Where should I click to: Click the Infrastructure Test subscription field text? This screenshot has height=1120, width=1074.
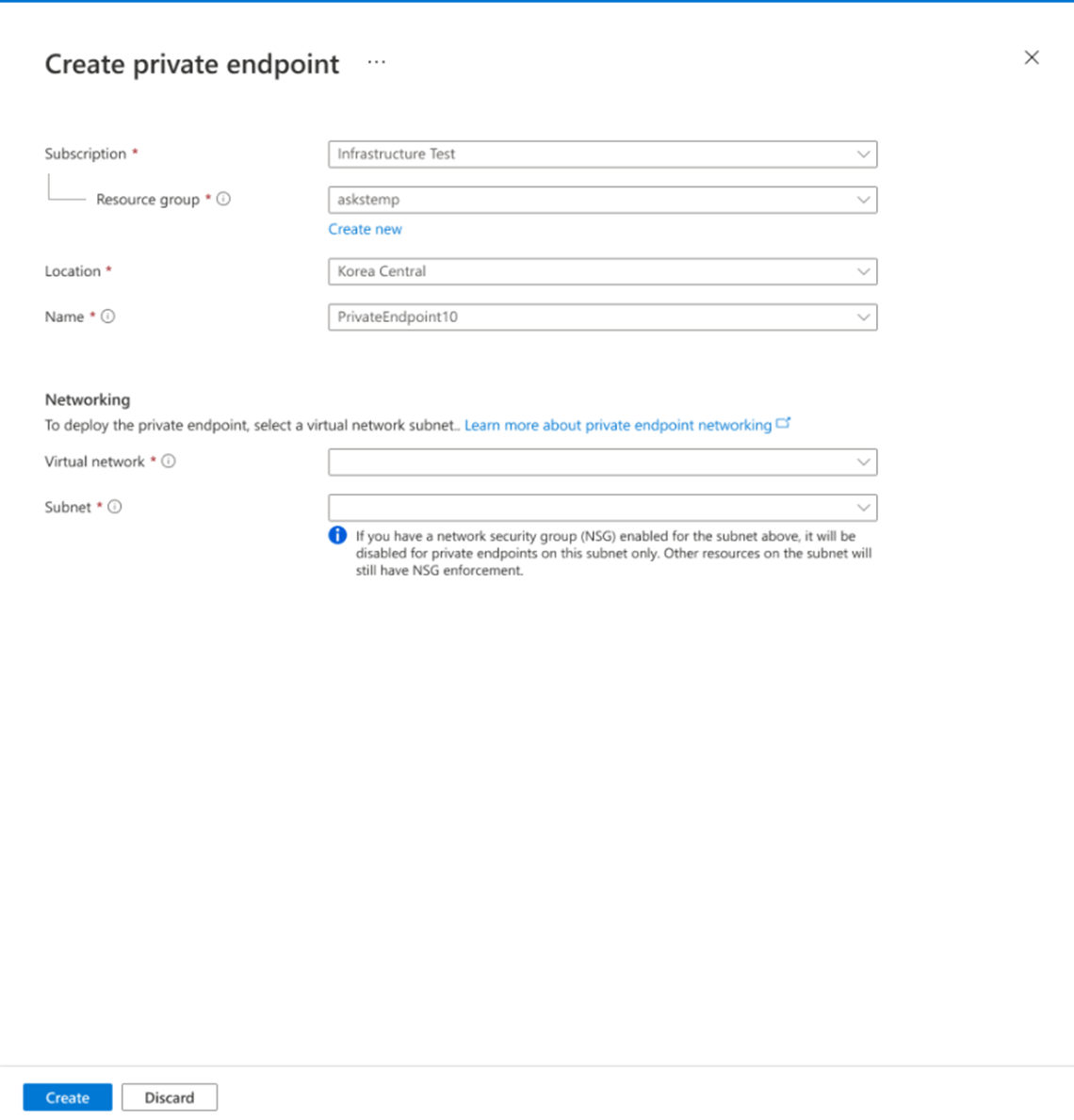[x=396, y=154]
